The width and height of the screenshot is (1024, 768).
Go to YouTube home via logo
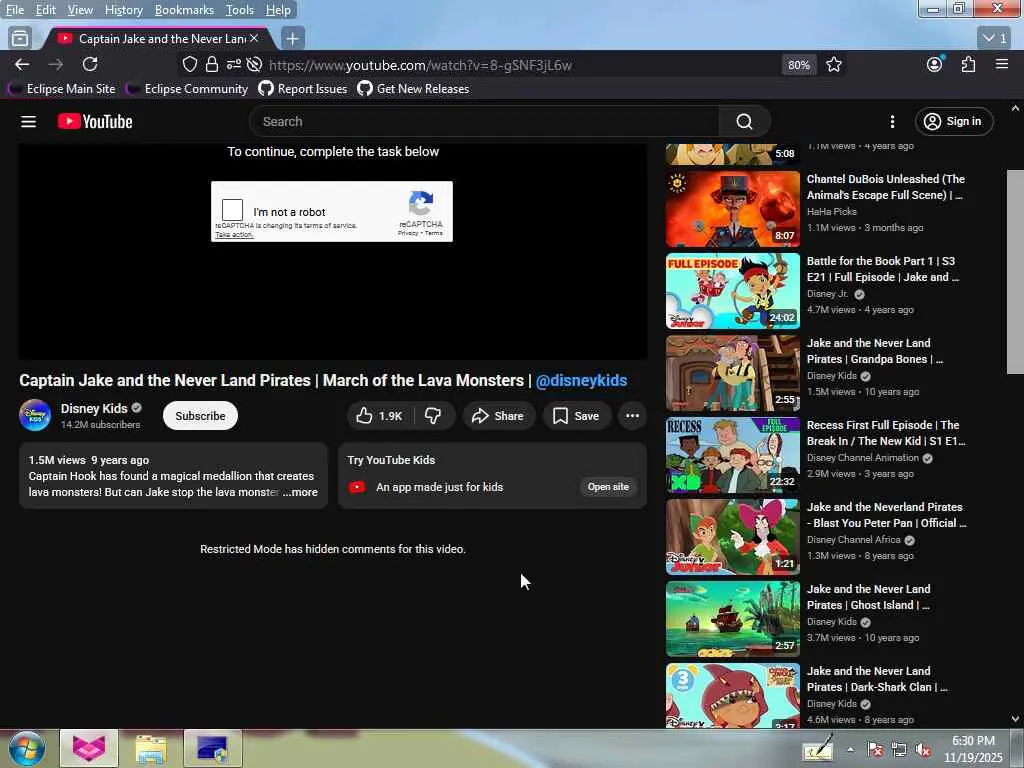(95, 121)
